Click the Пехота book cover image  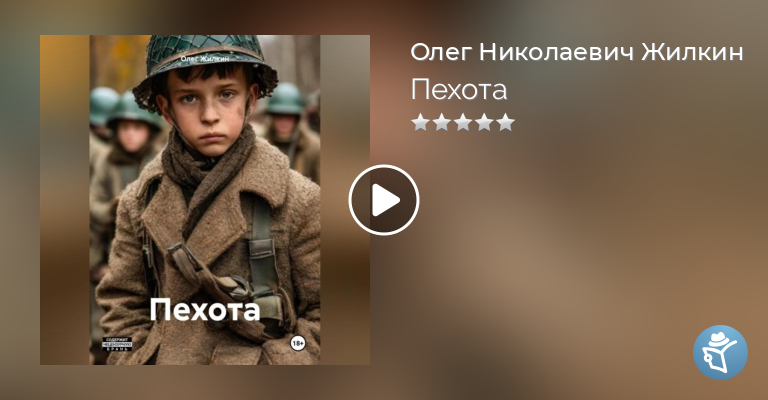[205, 200]
